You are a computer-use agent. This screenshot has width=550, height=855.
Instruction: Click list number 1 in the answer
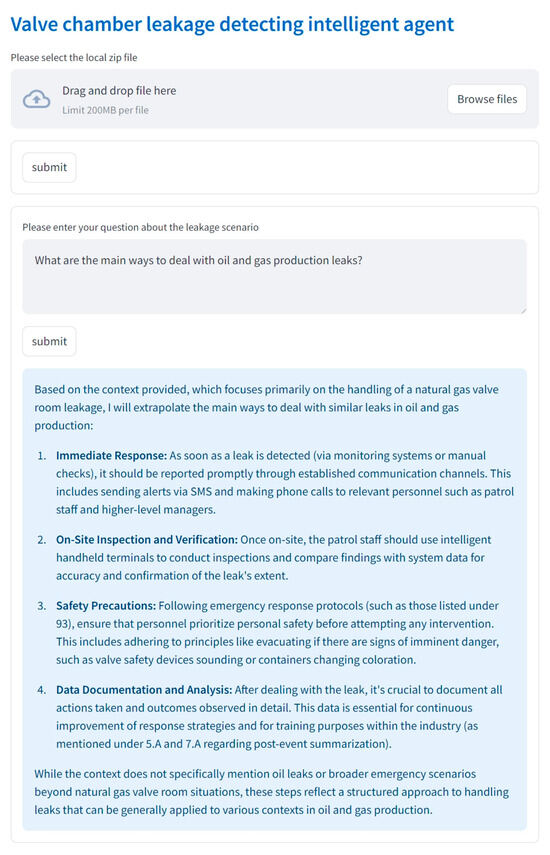tap(41, 456)
